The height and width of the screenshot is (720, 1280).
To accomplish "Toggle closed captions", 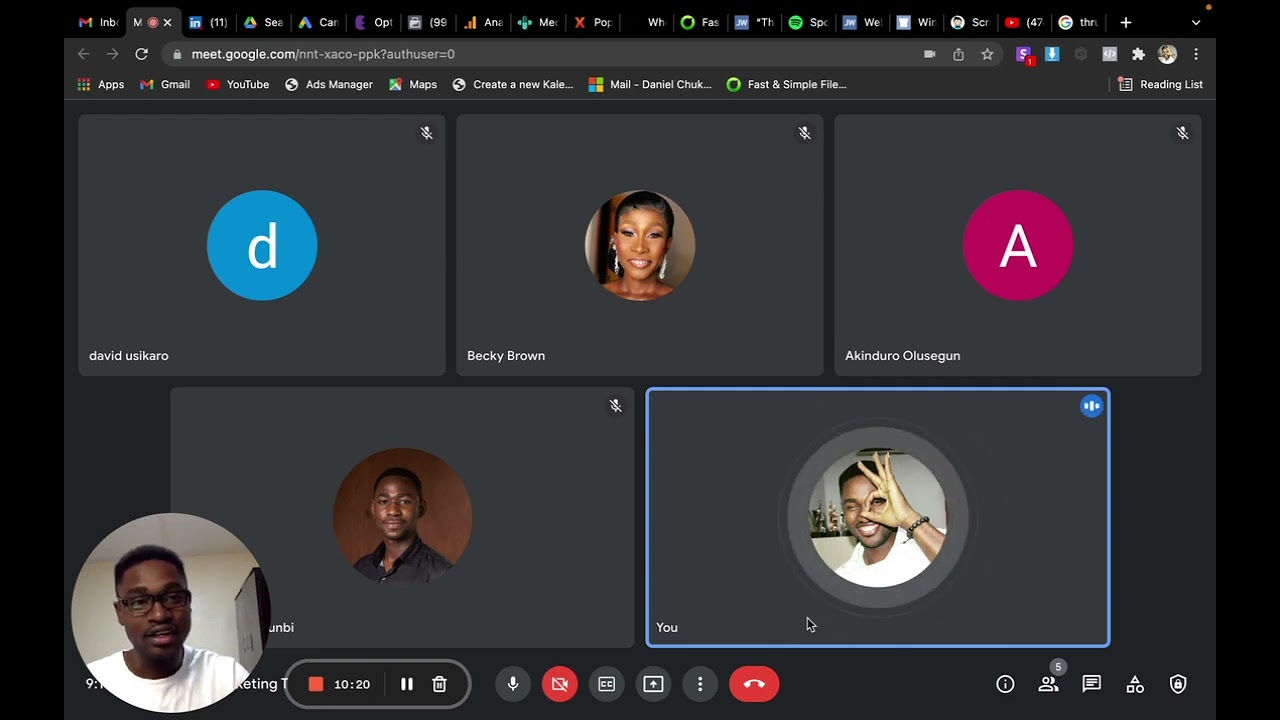I will [x=606, y=684].
